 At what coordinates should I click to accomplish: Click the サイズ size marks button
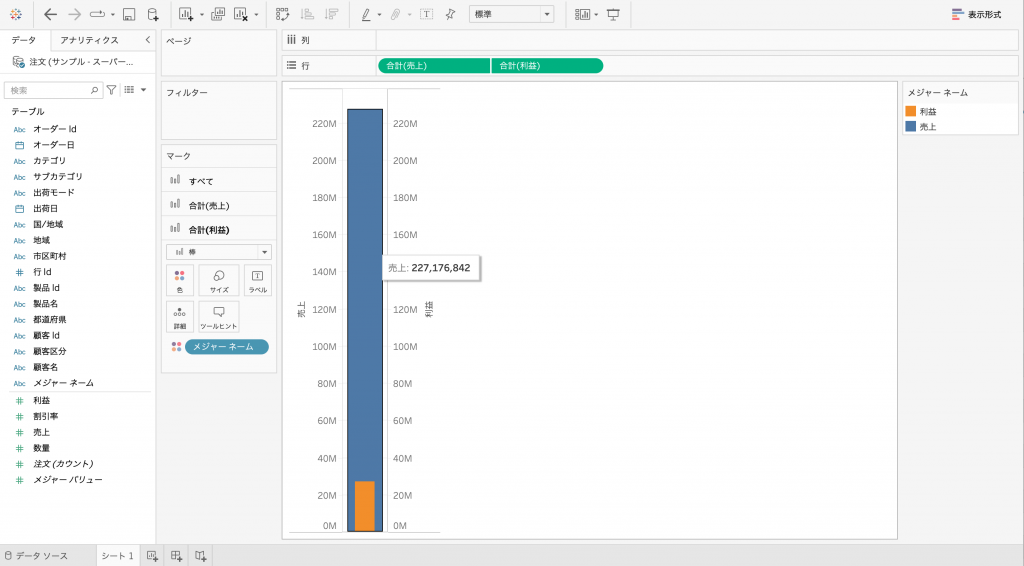coord(219,280)
